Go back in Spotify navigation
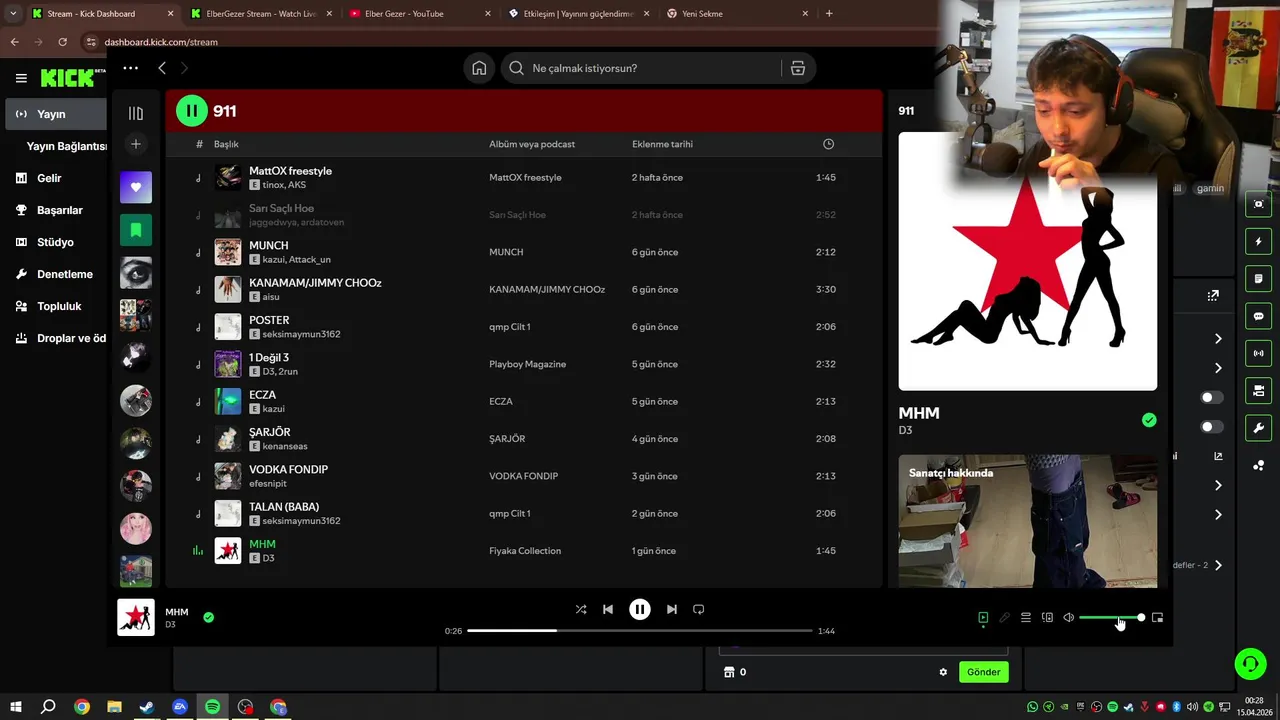The height and width of the screenshot is (720, 1280). pyautogui.click(x=162, y=68)
